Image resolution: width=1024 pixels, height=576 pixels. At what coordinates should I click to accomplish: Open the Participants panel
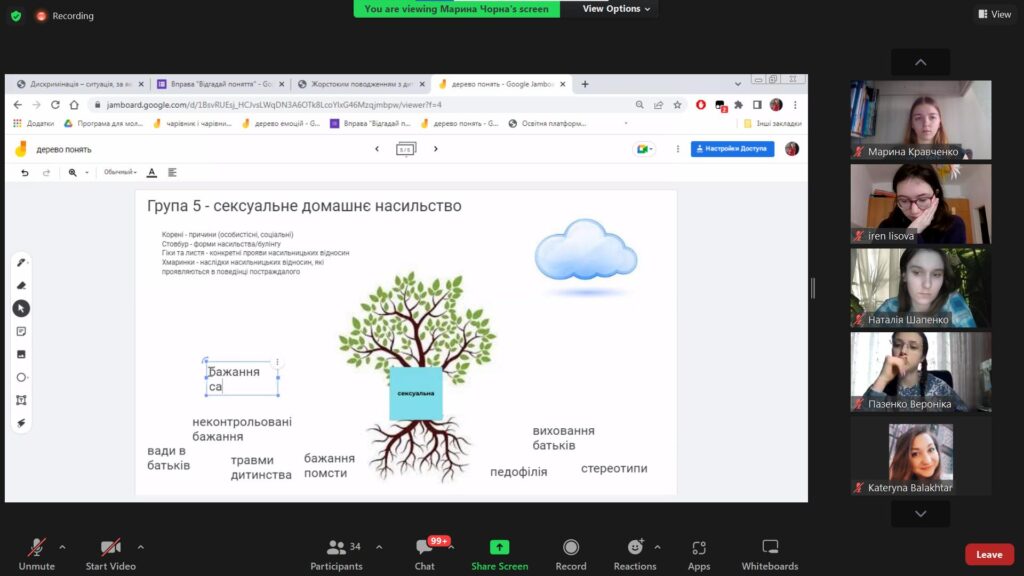click(x=337, y=554)
